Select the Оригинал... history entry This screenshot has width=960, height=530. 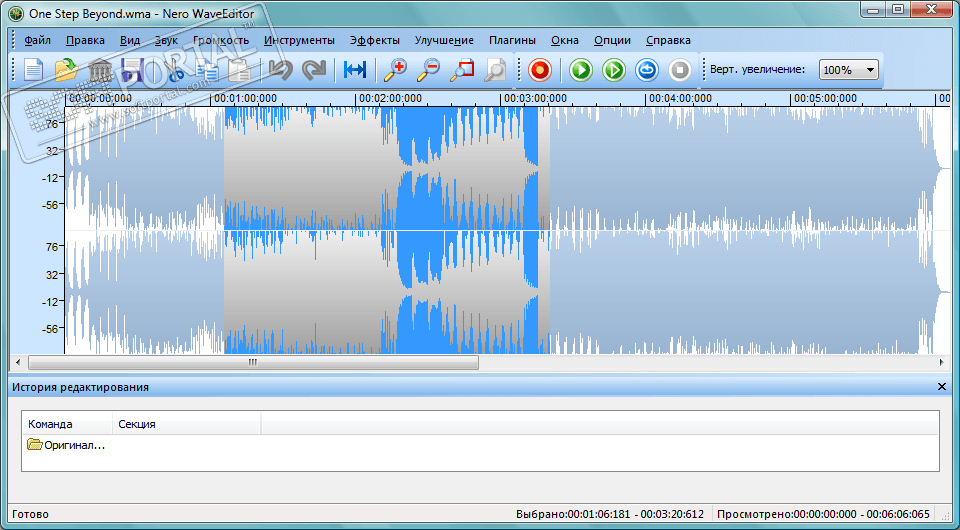66,445
